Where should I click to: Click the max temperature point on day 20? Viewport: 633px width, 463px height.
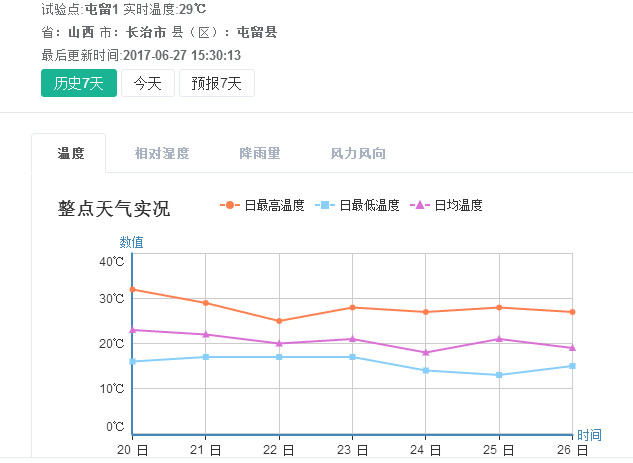(x=132, y=289)
